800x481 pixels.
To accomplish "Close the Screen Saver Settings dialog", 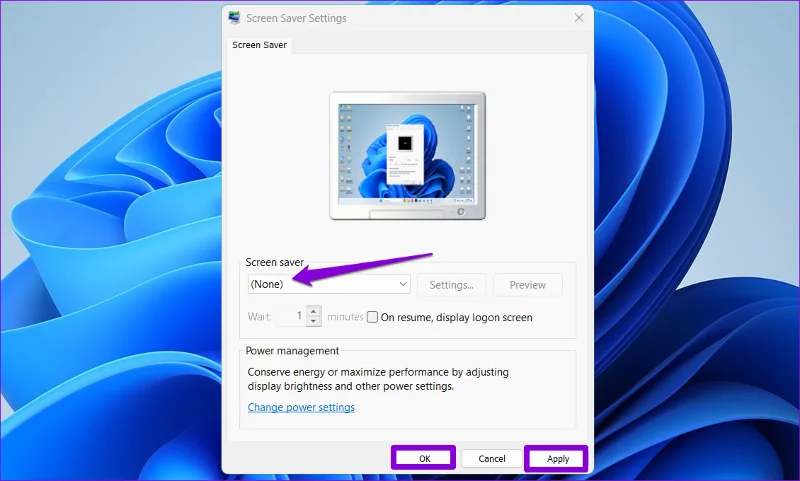I will [579, 18].
